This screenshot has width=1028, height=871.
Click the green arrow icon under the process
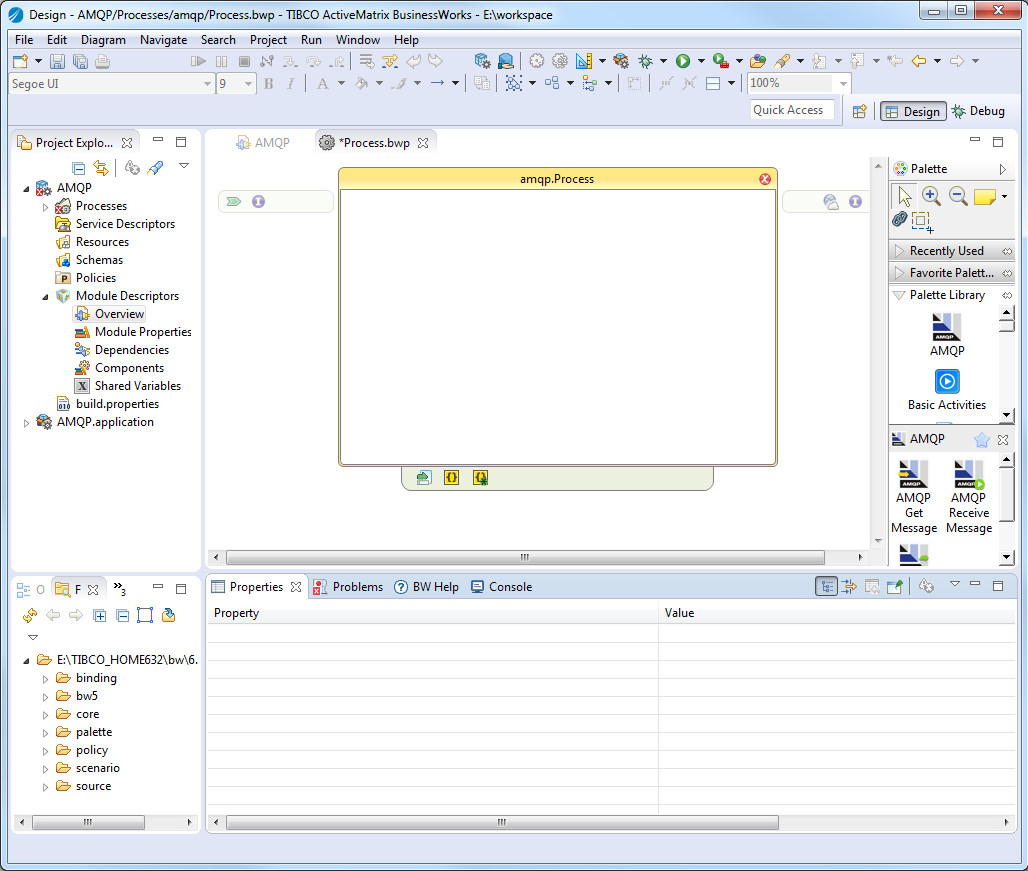click(424, 478)
